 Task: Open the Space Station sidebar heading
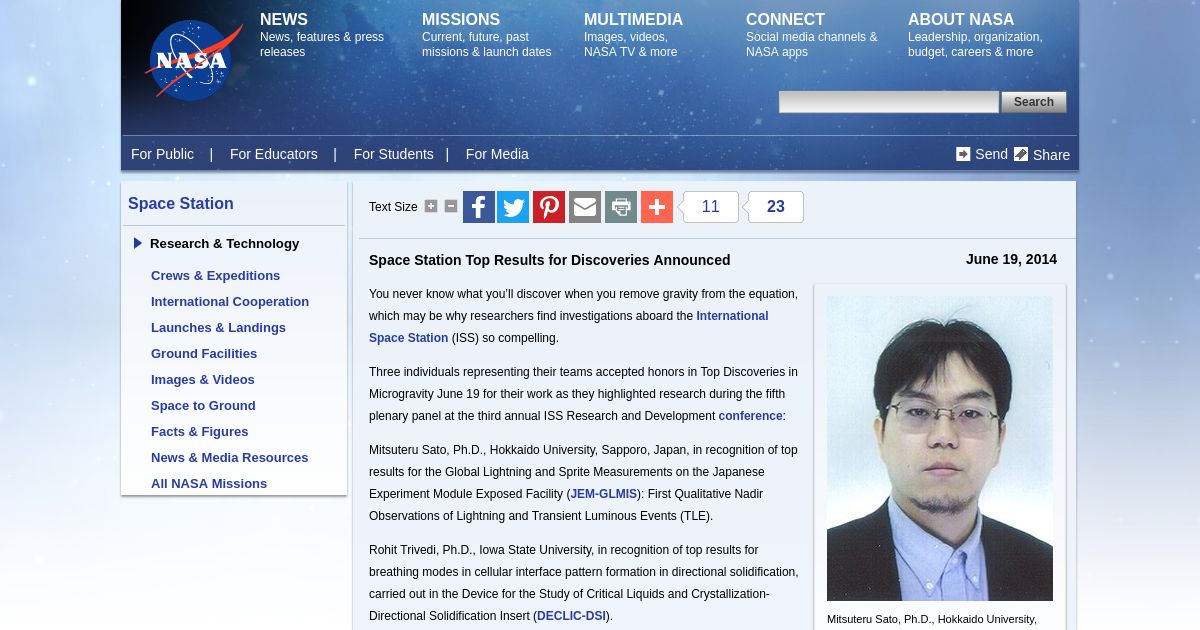(x=181, y=203)
